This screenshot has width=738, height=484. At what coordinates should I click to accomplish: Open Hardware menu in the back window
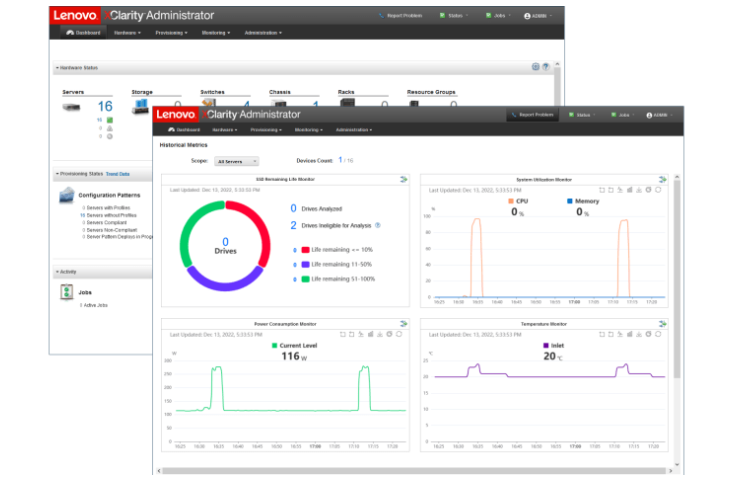pos(127,33)
